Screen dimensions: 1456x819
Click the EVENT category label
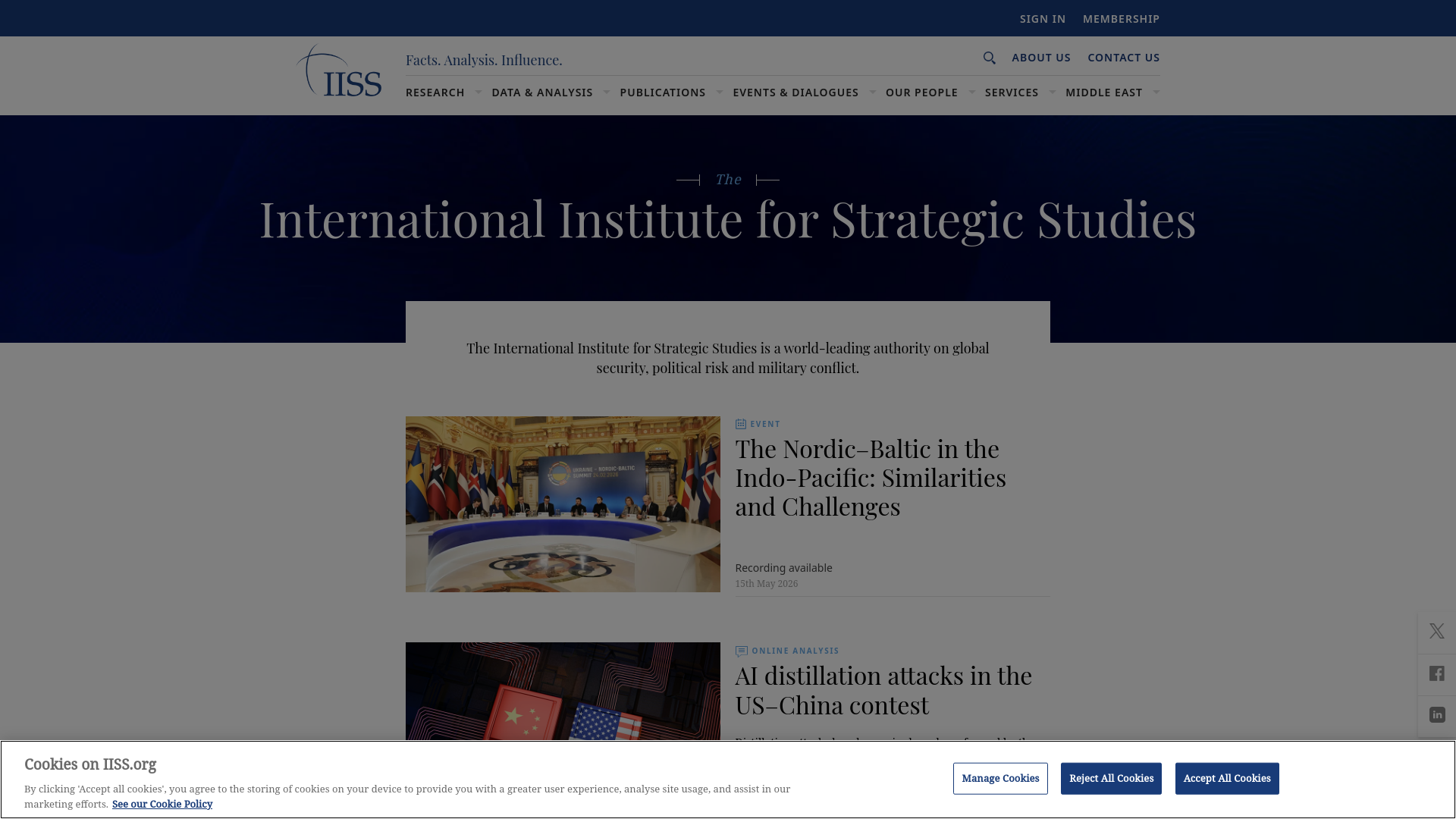point(765,424)
